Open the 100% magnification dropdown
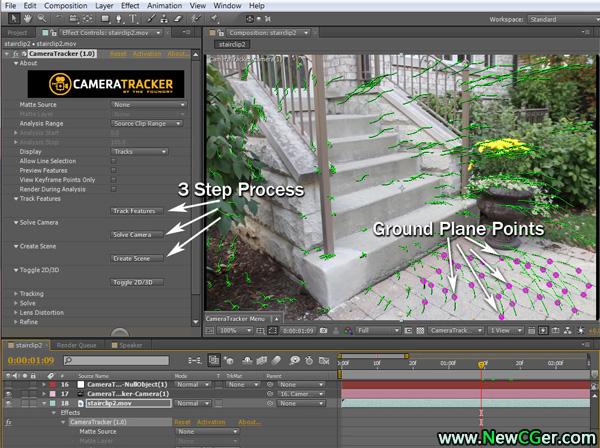 (x=235, y=331)
